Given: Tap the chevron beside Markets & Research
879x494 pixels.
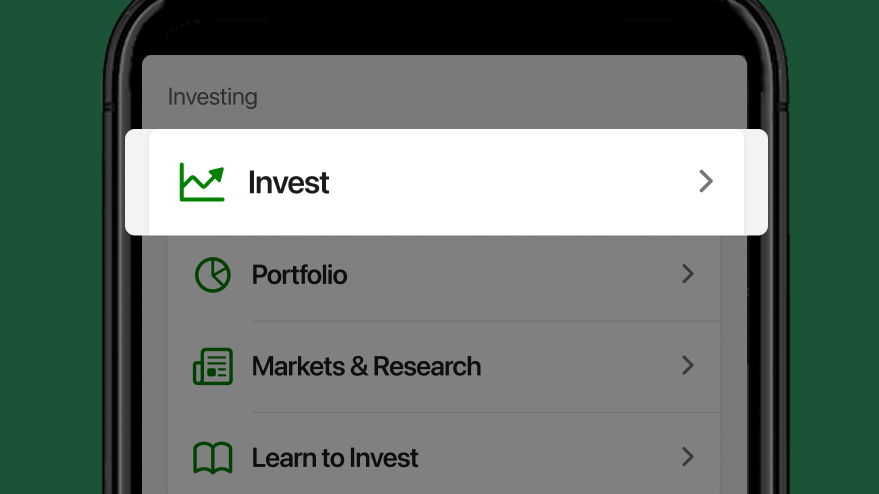Looking at the screenshot, I should coord(688,366).
